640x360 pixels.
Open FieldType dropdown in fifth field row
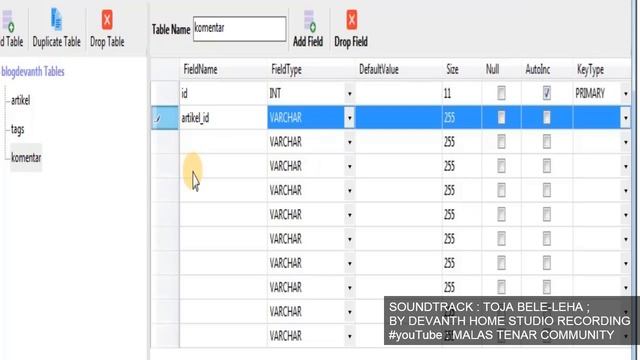pos(349,191)
